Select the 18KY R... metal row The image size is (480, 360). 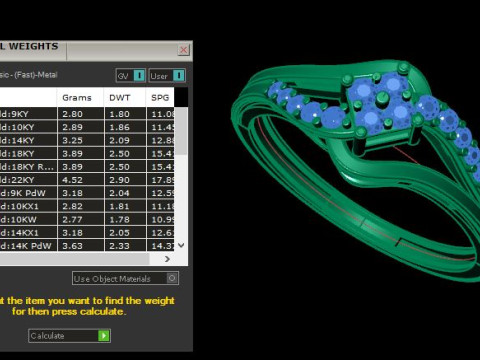tap(87, 167)
